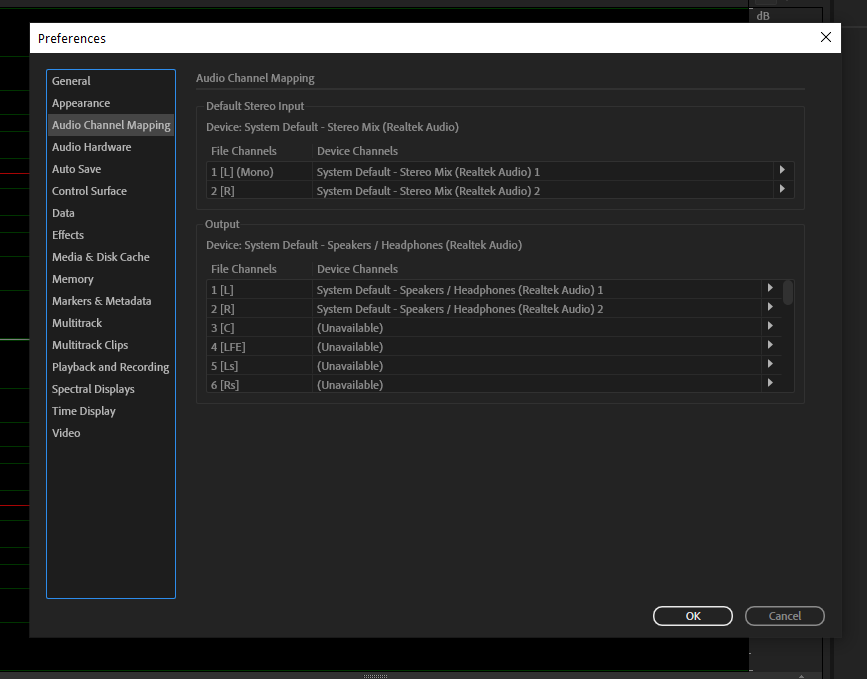Open the Video preferences section

(66, 433)
